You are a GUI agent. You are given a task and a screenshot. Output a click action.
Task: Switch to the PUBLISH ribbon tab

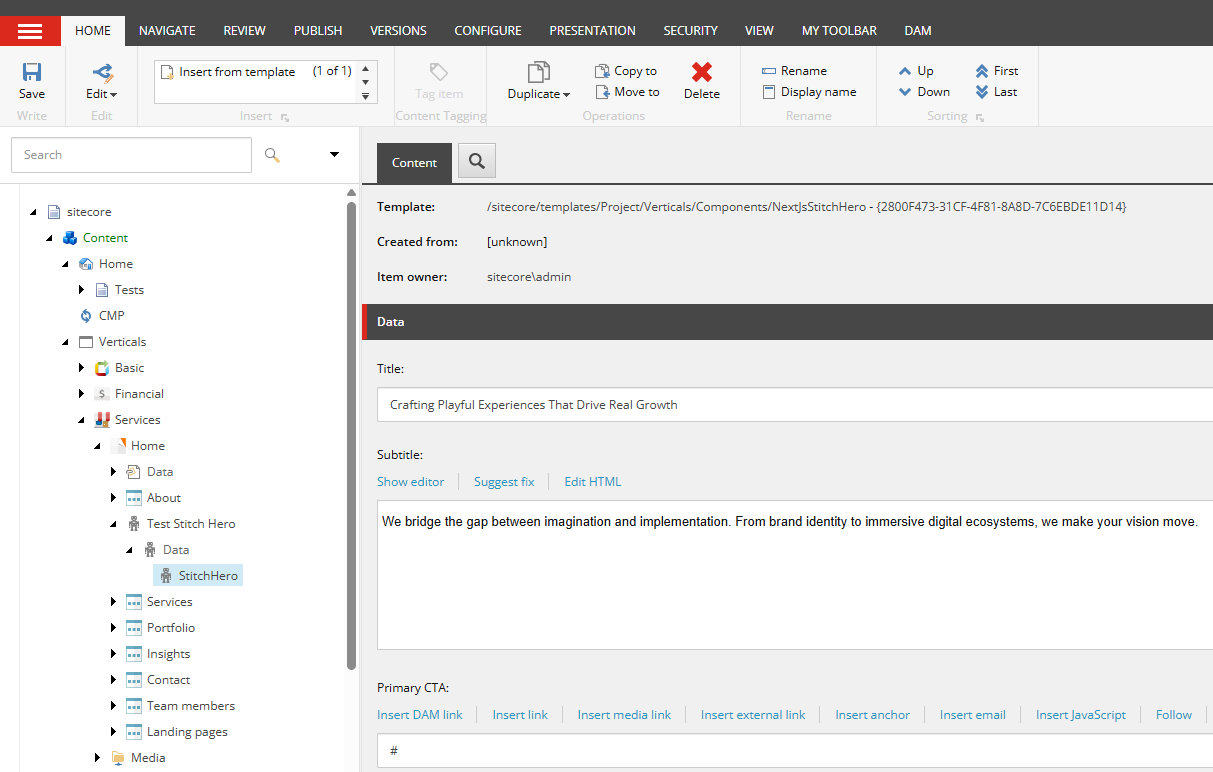tap(317, 30)
